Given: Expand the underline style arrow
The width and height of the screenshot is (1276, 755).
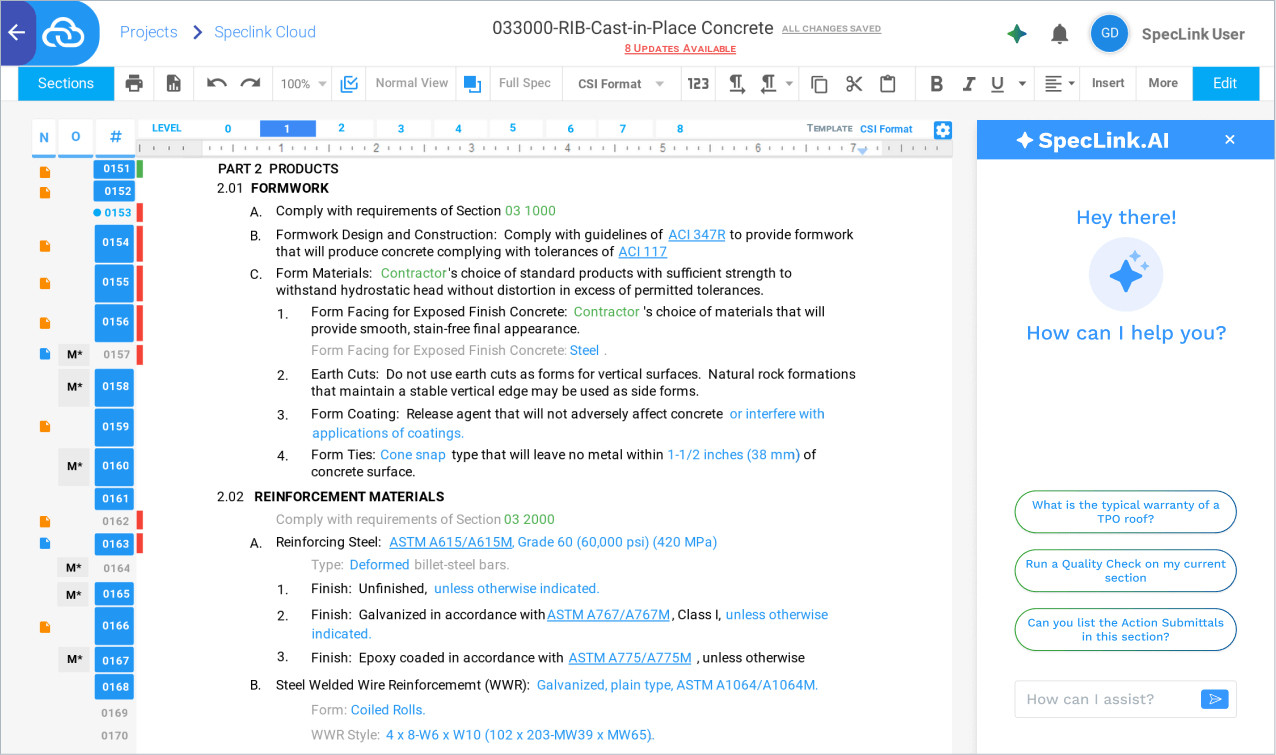Looking at the screenshot, I should click(1022, 84).
